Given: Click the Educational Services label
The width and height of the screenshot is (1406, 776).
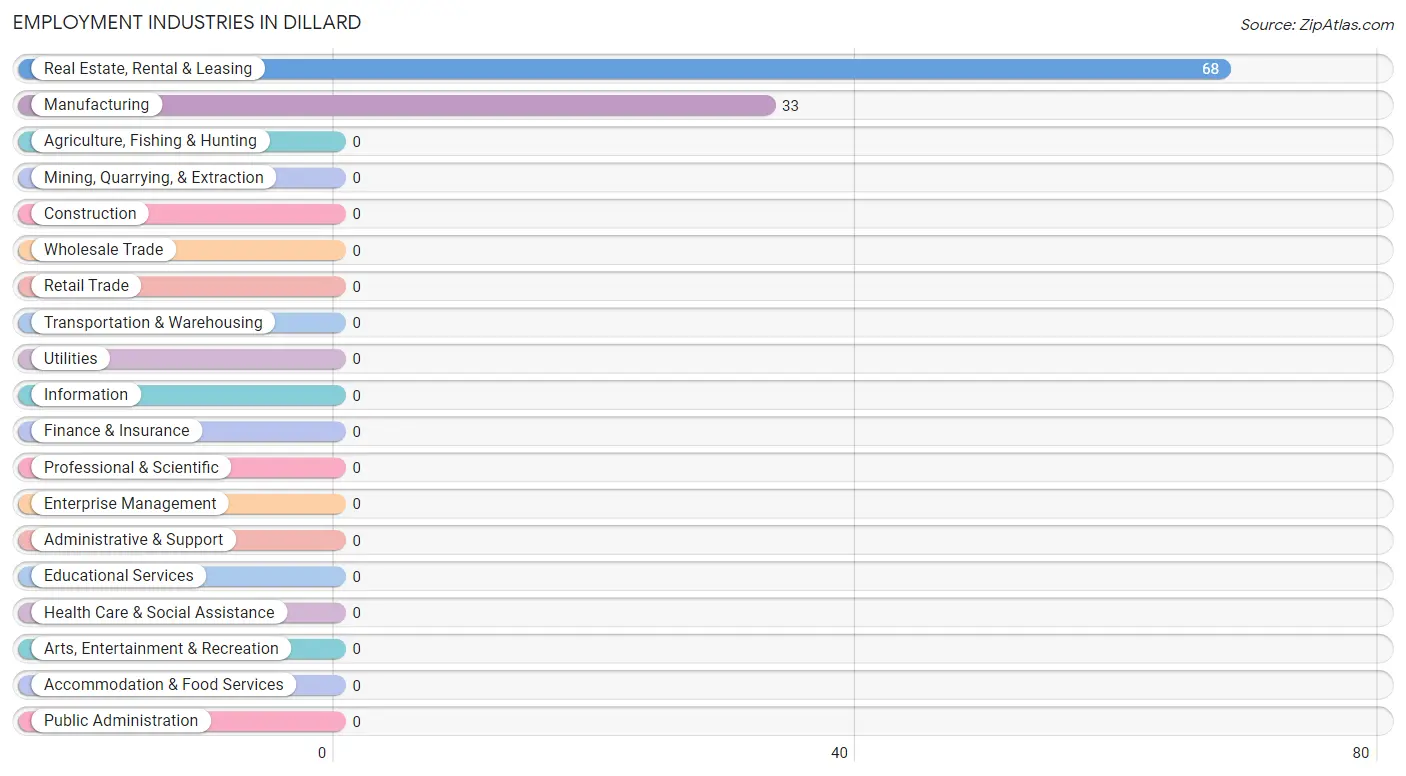Looking at the screenshot, I should coord(119,576).
